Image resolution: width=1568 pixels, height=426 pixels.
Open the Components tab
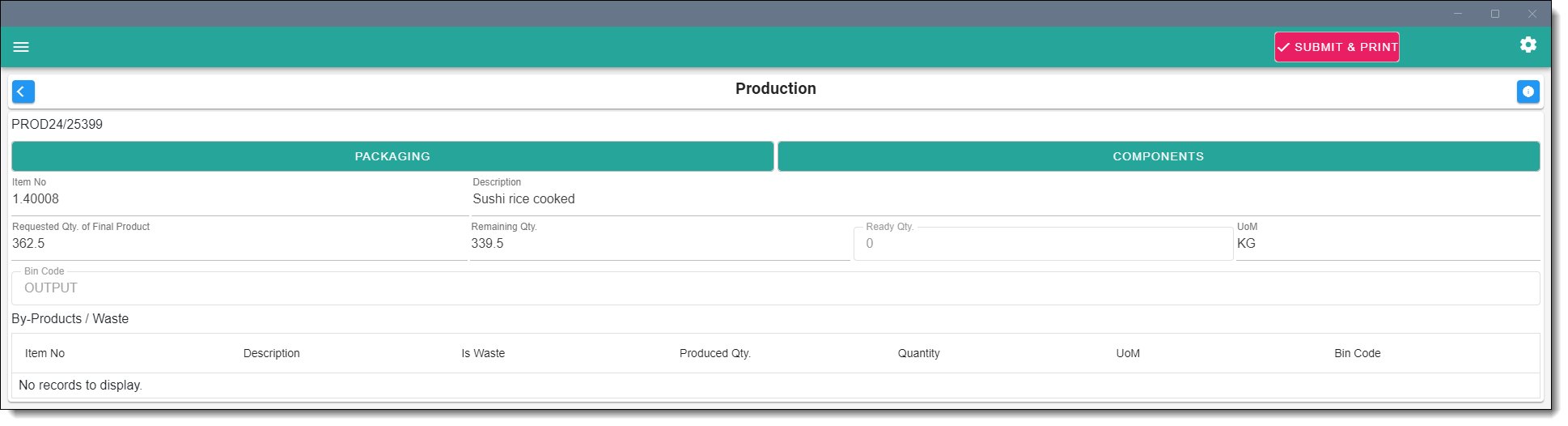1158,156
